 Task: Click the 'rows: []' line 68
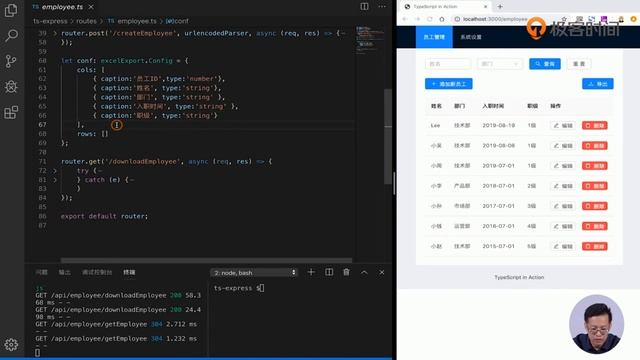[93, 134]
